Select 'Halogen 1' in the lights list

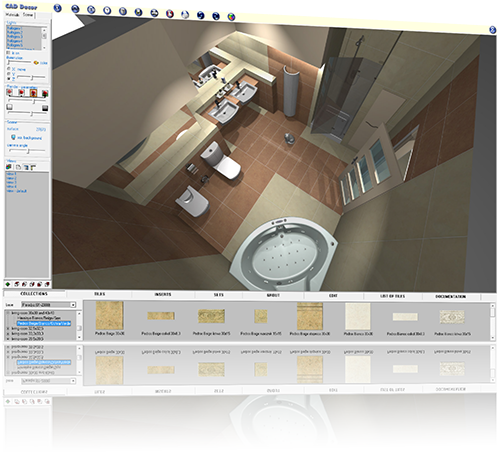15,29
